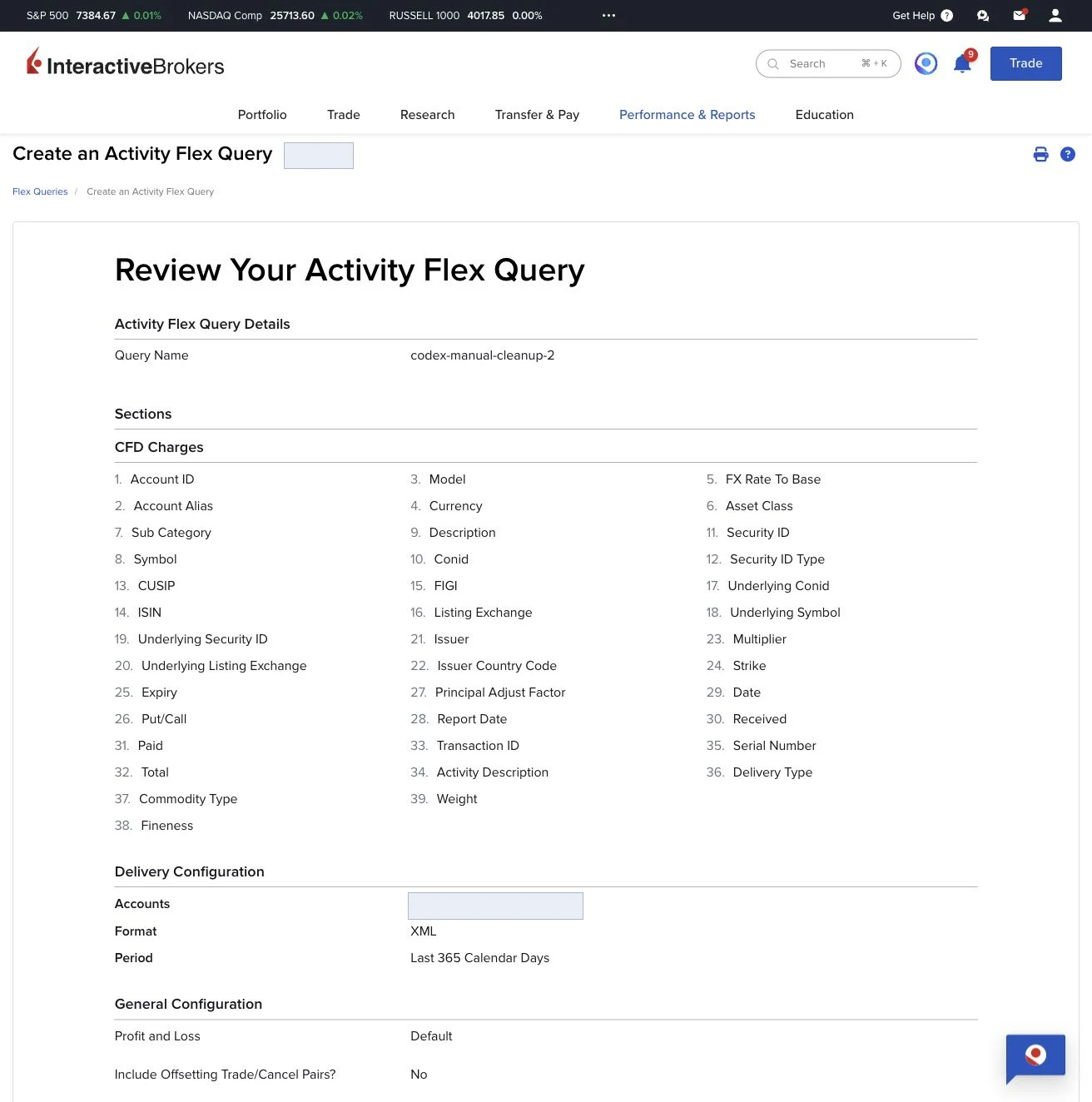The height and width of the screenshot is (1102, 1092).
Task: Open the Get Help question icon
Action: (946, 15)
